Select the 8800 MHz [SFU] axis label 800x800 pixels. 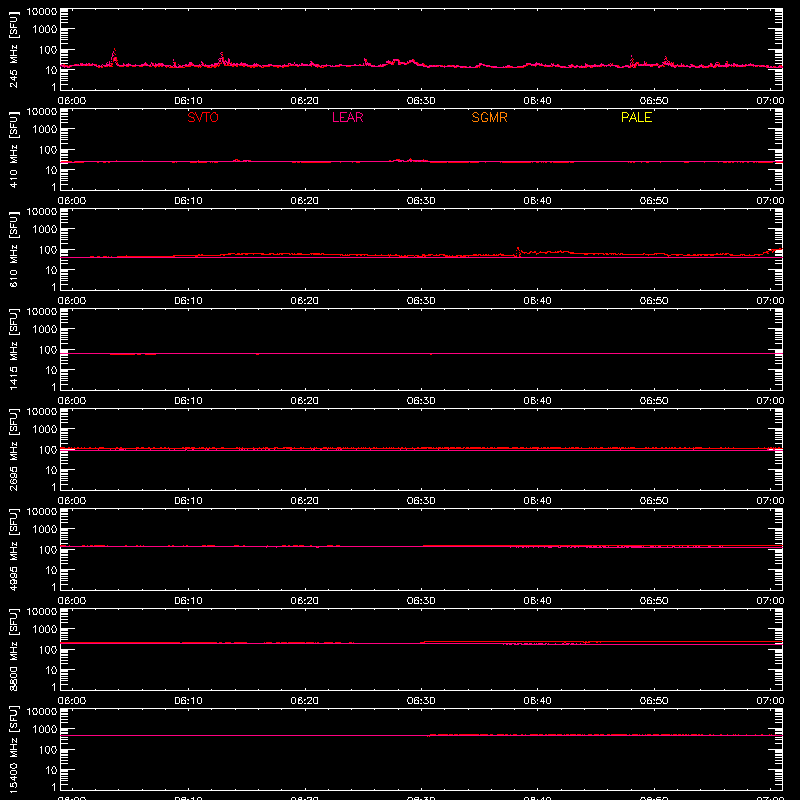click(x=14, y=649)
